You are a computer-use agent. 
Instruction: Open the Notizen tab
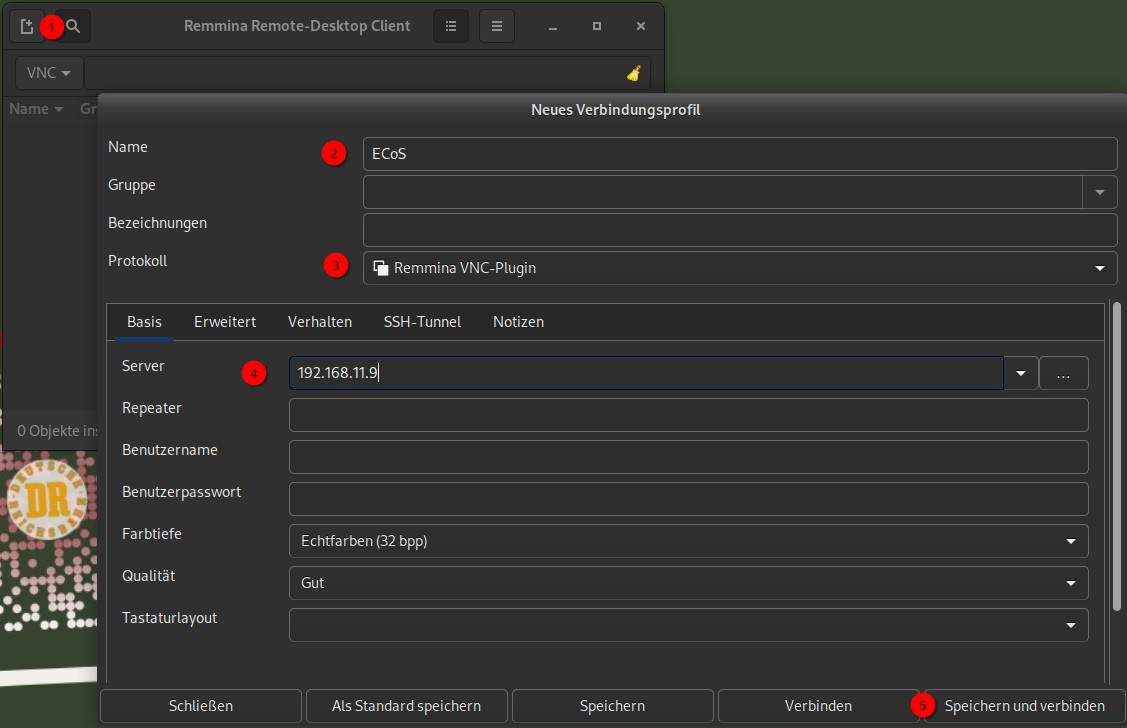pos(518,322)
